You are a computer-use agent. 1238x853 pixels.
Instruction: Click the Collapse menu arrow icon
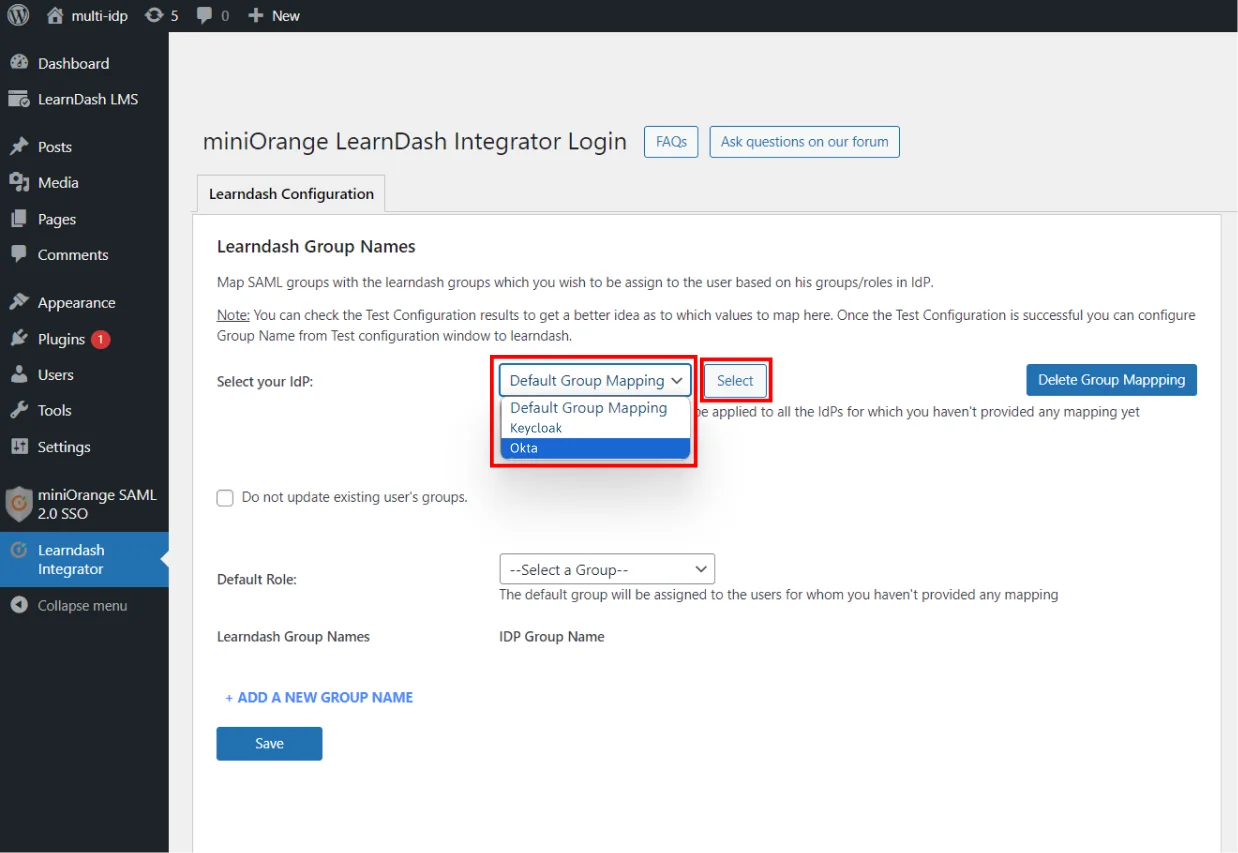[x=19, y=606]
